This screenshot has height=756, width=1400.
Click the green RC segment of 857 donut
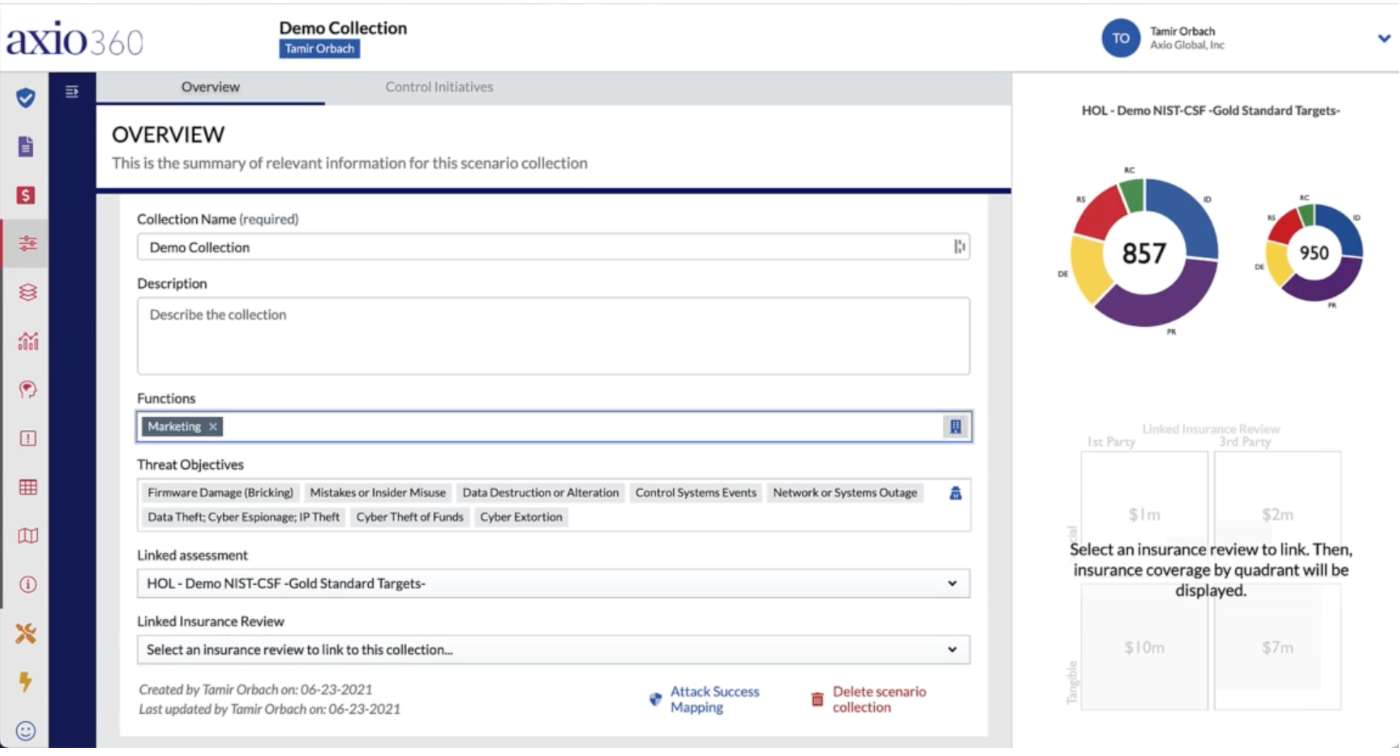click(x=1132, y=195)
